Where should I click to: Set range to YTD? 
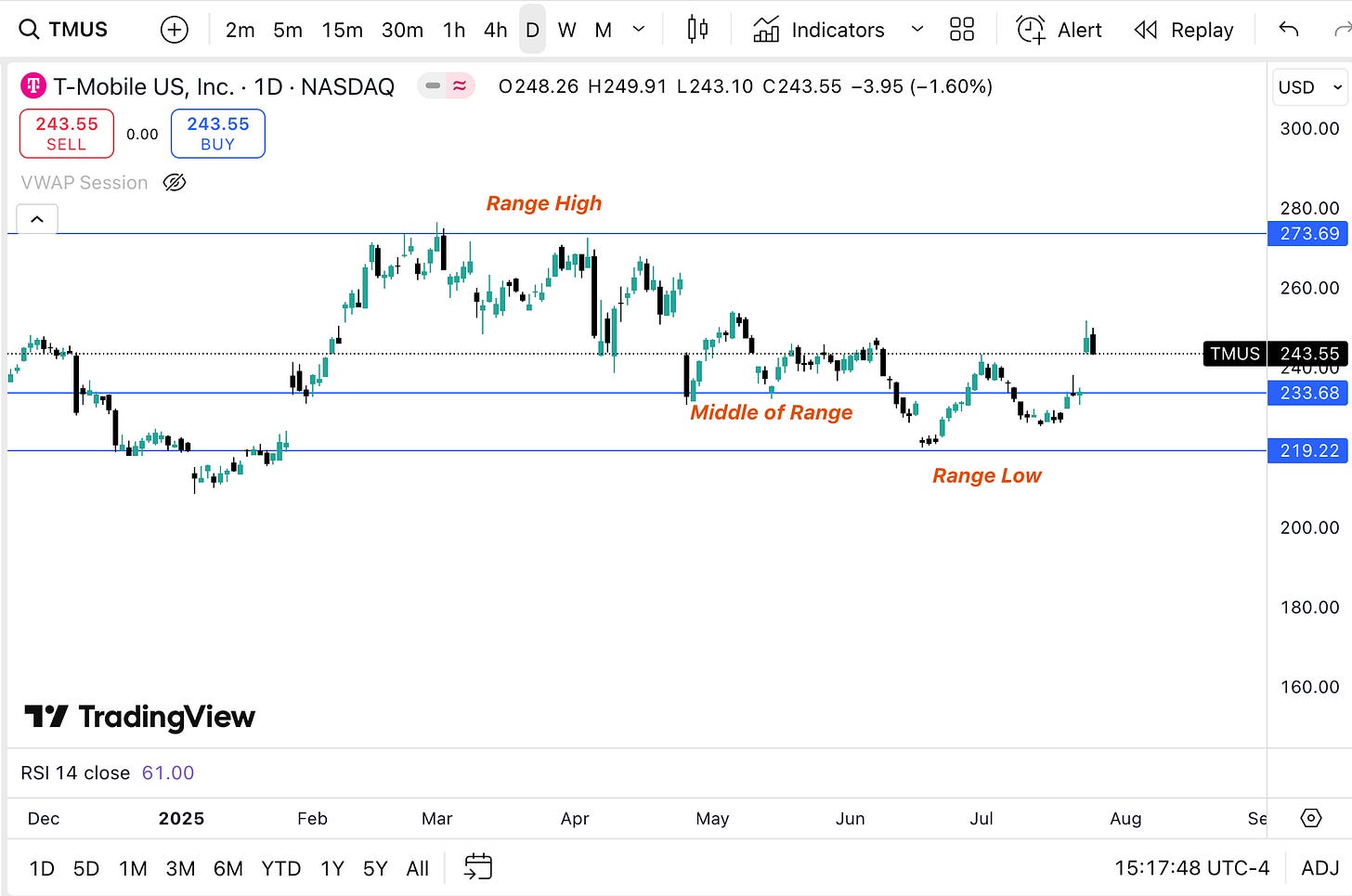[x=281, y=868]
